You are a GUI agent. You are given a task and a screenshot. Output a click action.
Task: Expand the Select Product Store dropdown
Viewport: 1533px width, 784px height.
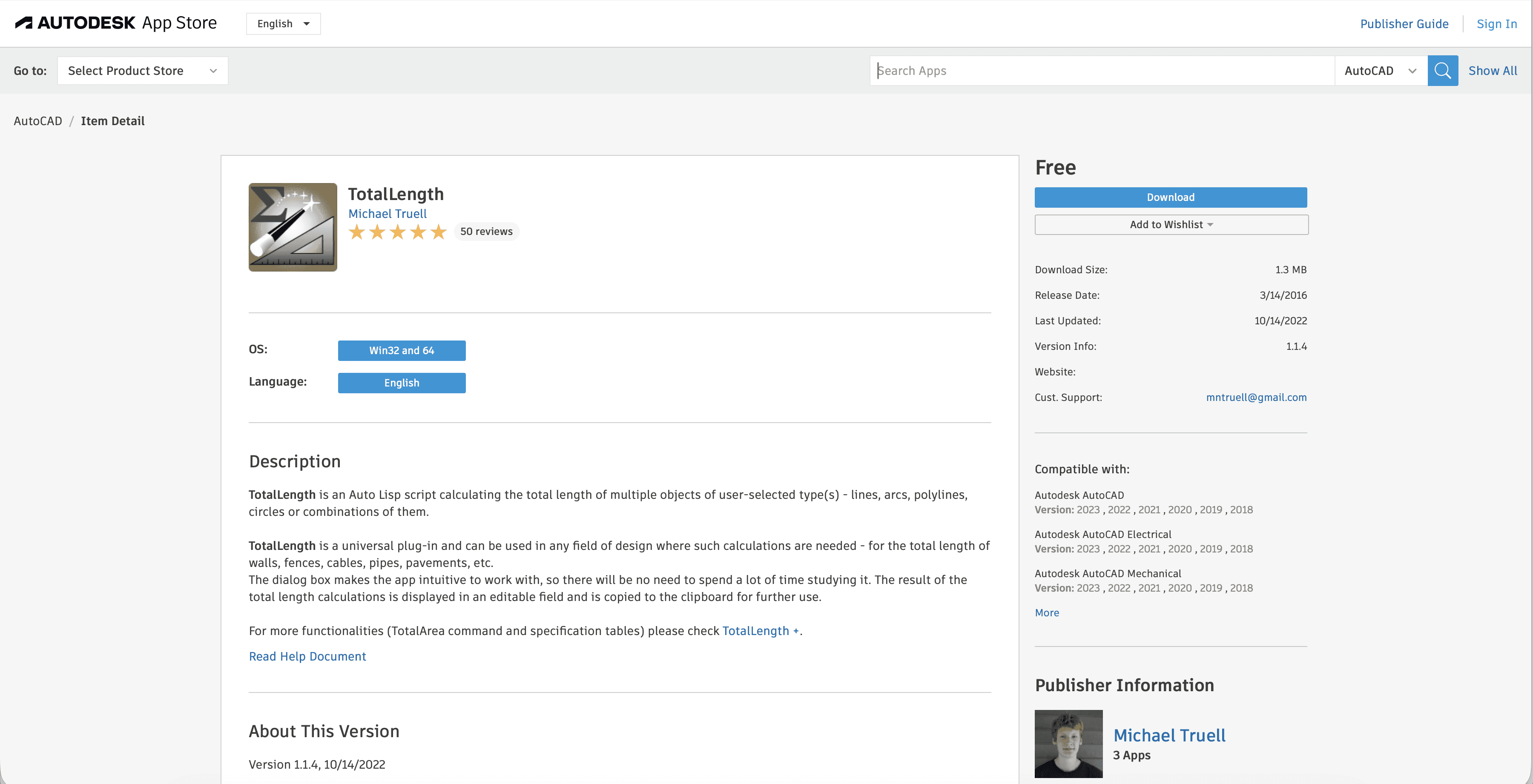pos(142,71)
